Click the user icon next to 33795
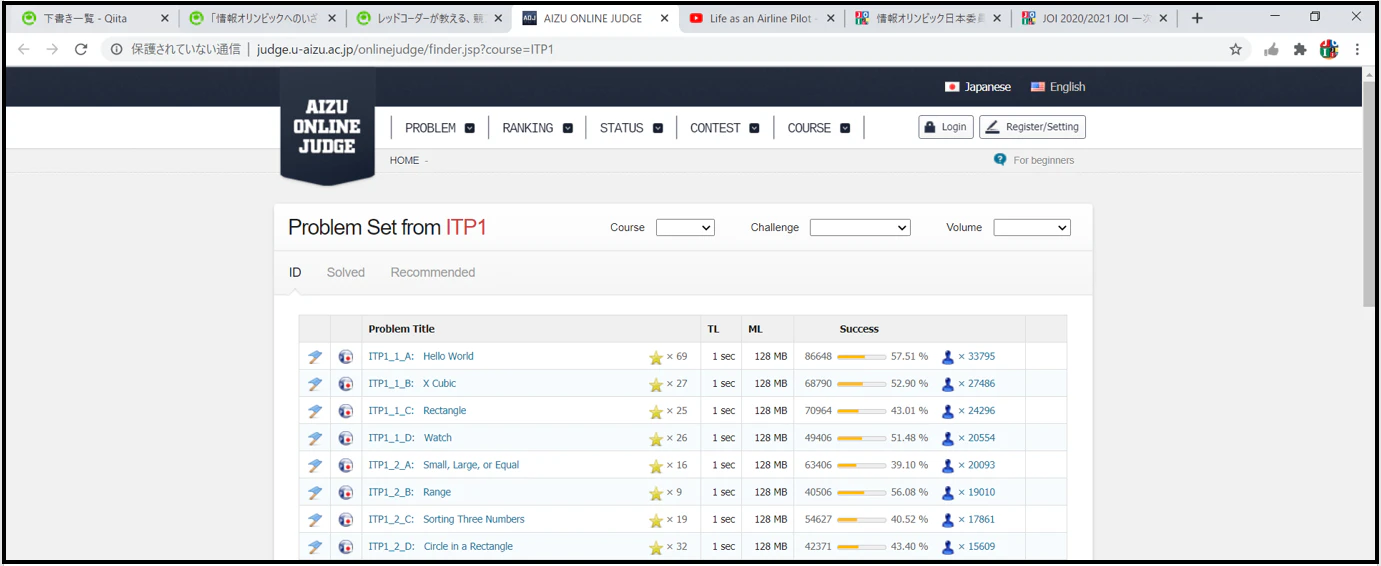Image resolution: width=1381 pixels, height=566 pixels. coord(948,357)
